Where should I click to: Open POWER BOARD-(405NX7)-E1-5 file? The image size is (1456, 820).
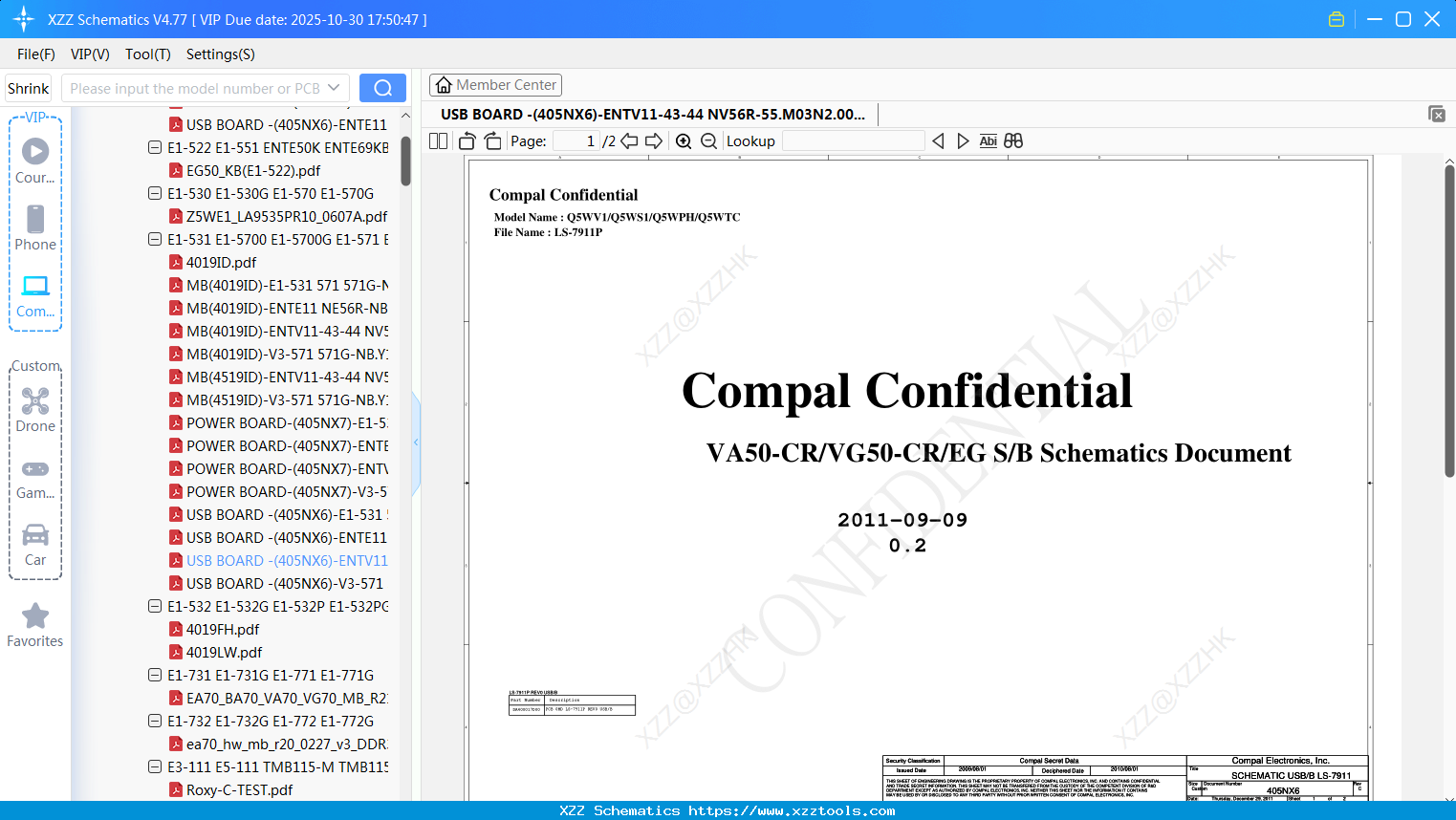coord(278,422)
